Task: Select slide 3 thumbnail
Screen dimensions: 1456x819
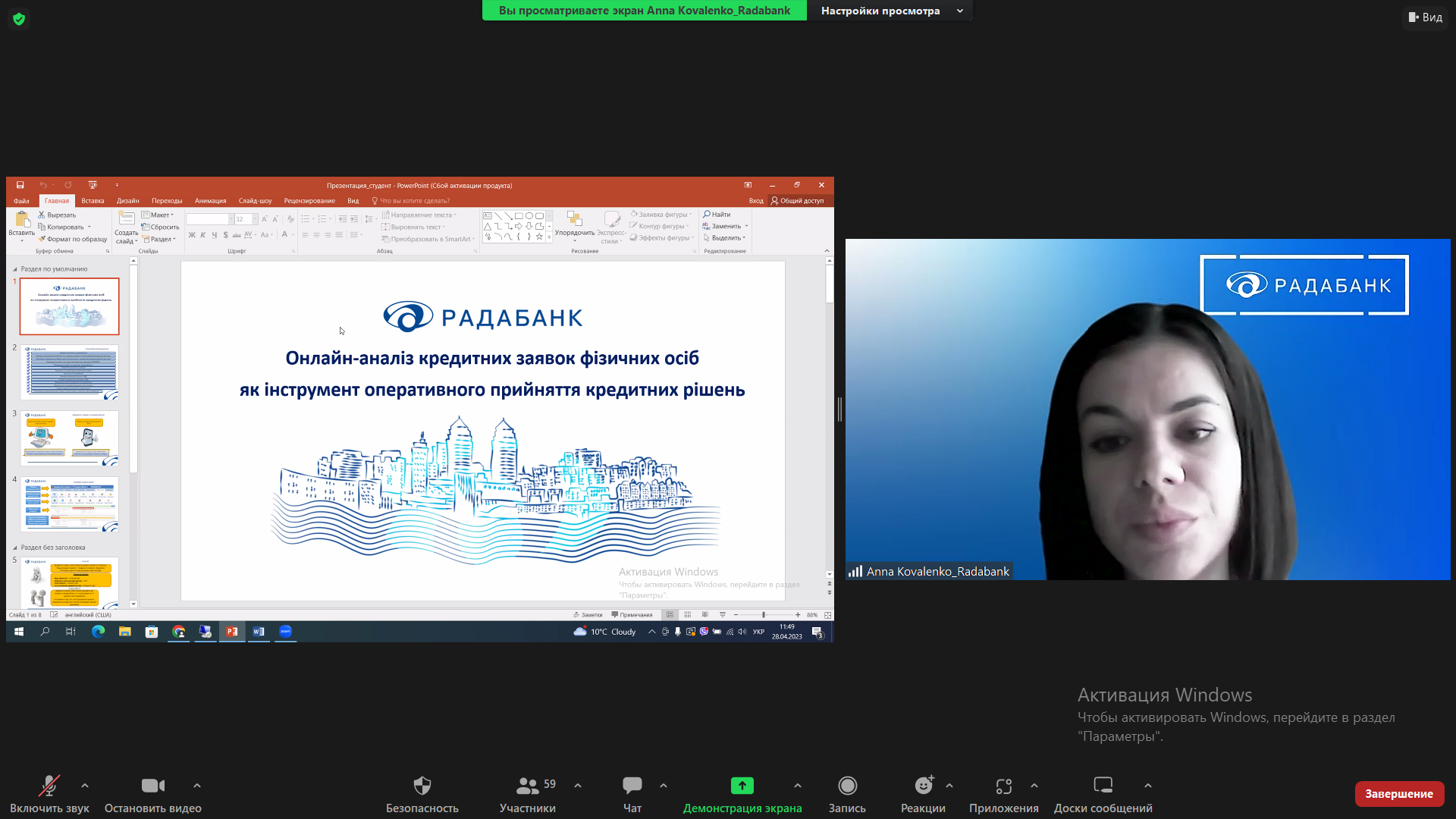Action: [69, 438]
